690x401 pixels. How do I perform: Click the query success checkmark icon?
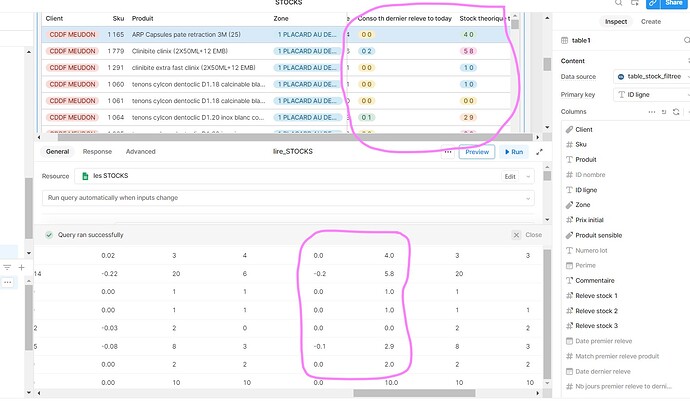tap(49, 235)
